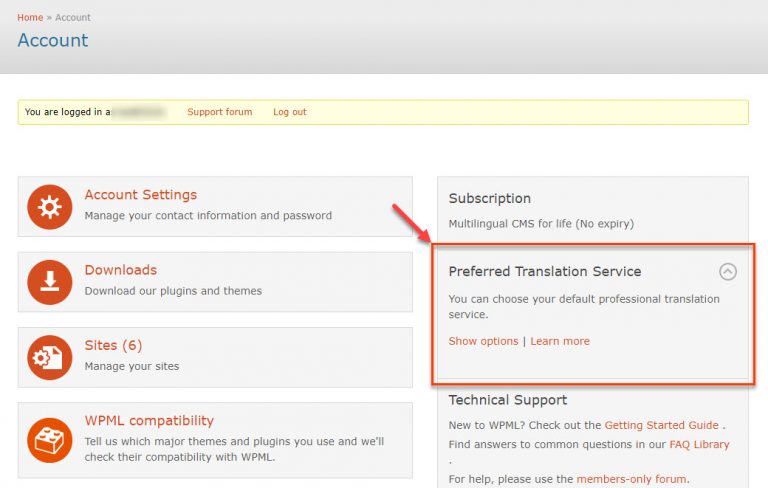Open the Sites (6) heading link
The height and width of the screenshot is (488, 768).
113,345
